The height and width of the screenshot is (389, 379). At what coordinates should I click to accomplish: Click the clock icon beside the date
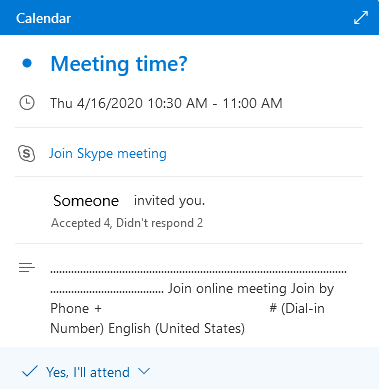click(27, 103)
